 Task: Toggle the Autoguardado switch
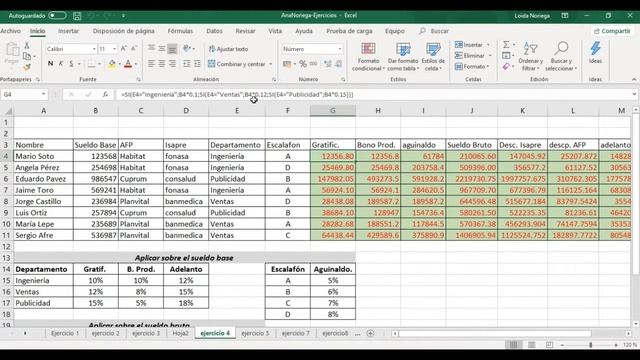(x=57, y=16)
